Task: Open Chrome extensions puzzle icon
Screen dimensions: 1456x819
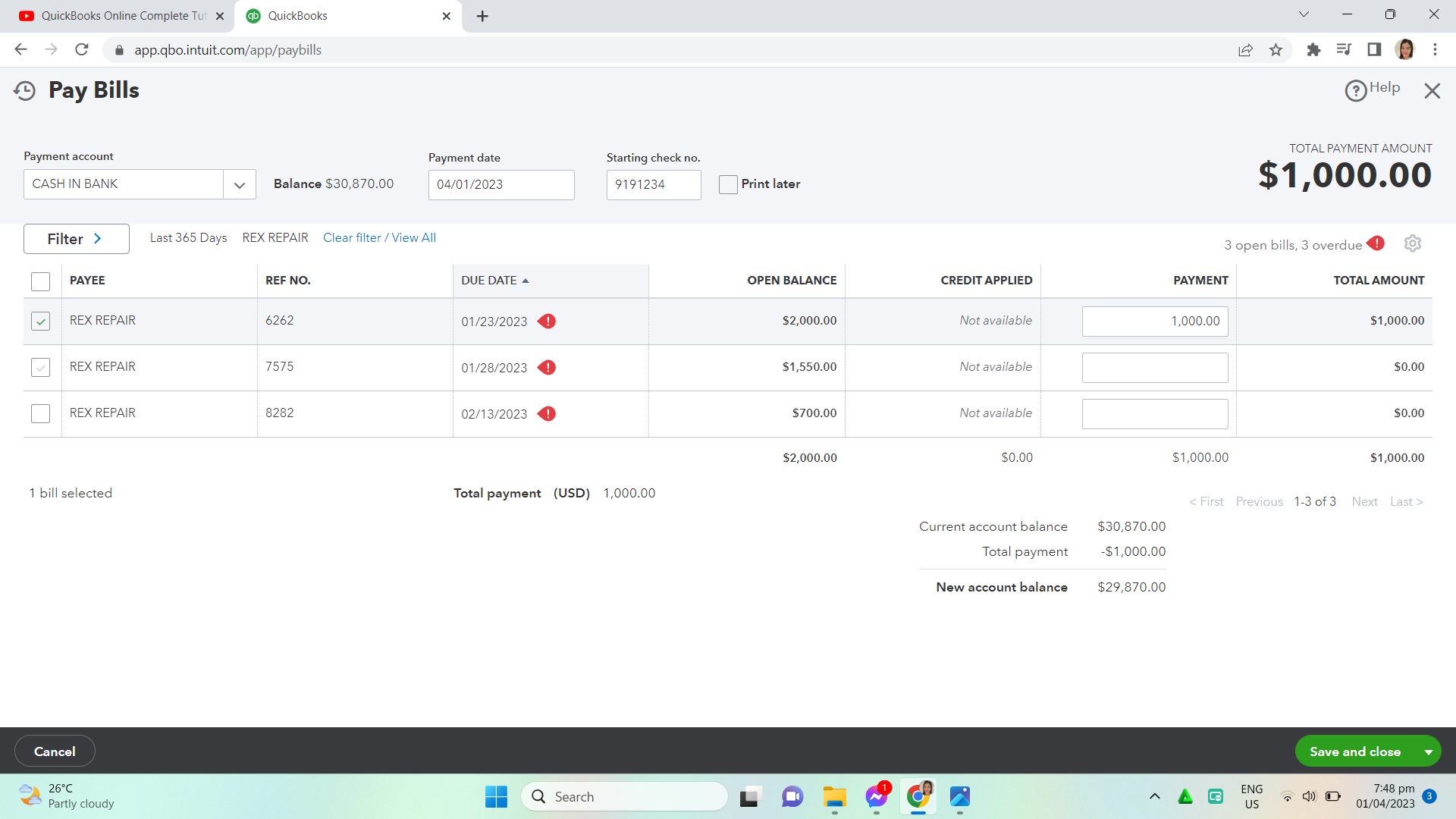Action: click(1313, 50)
